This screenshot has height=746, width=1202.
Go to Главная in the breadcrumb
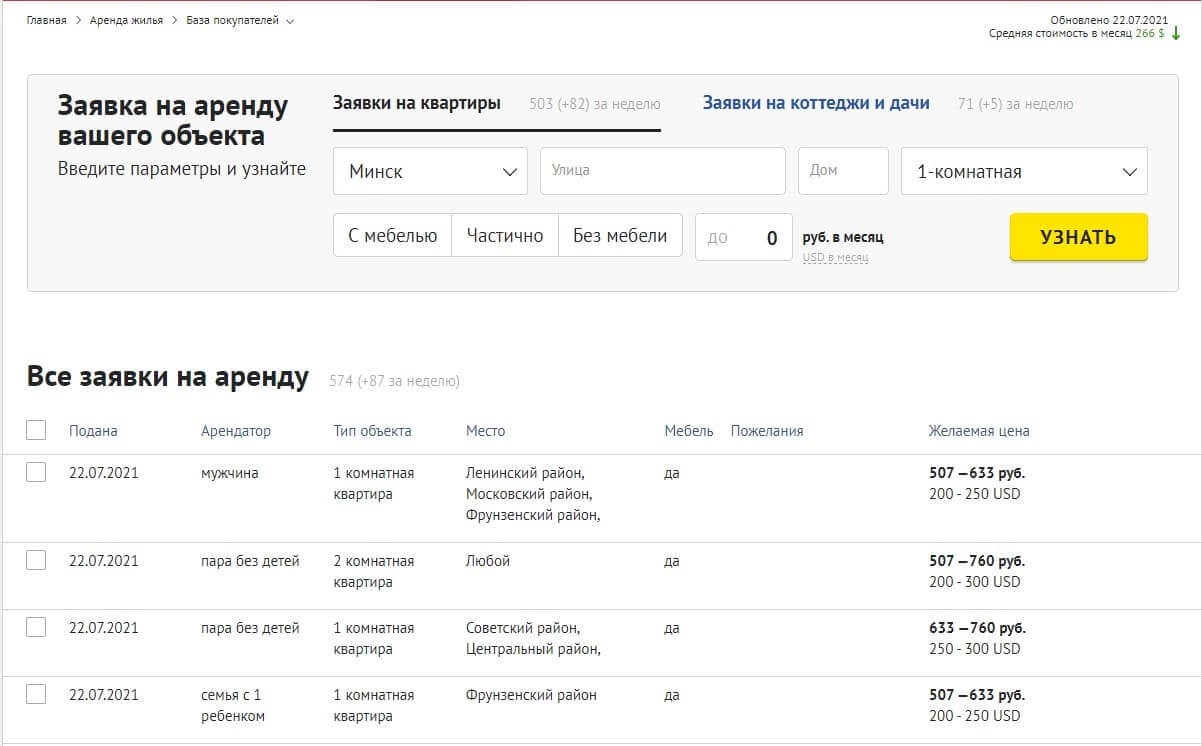(x=46, y=20)
